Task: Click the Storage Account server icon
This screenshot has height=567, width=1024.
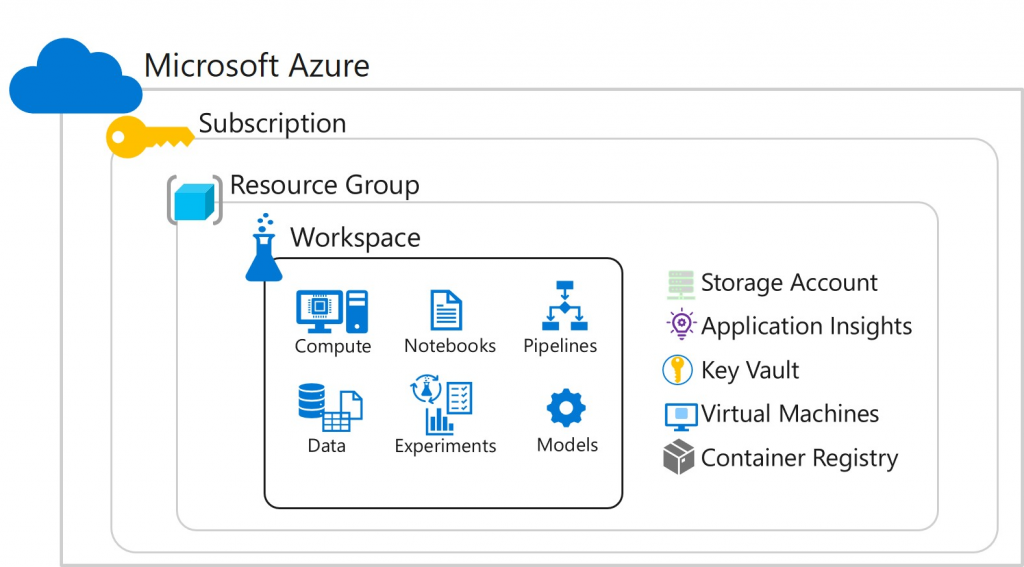Action: point(680,284)
